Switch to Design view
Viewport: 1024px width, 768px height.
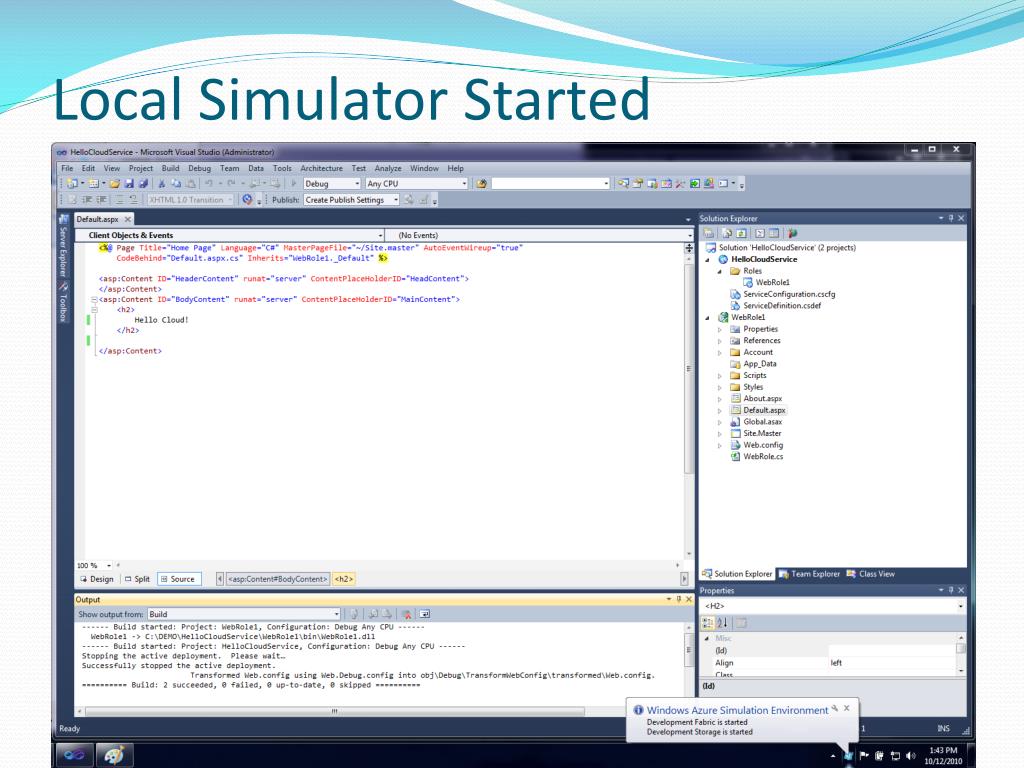(x=97, y=579)
